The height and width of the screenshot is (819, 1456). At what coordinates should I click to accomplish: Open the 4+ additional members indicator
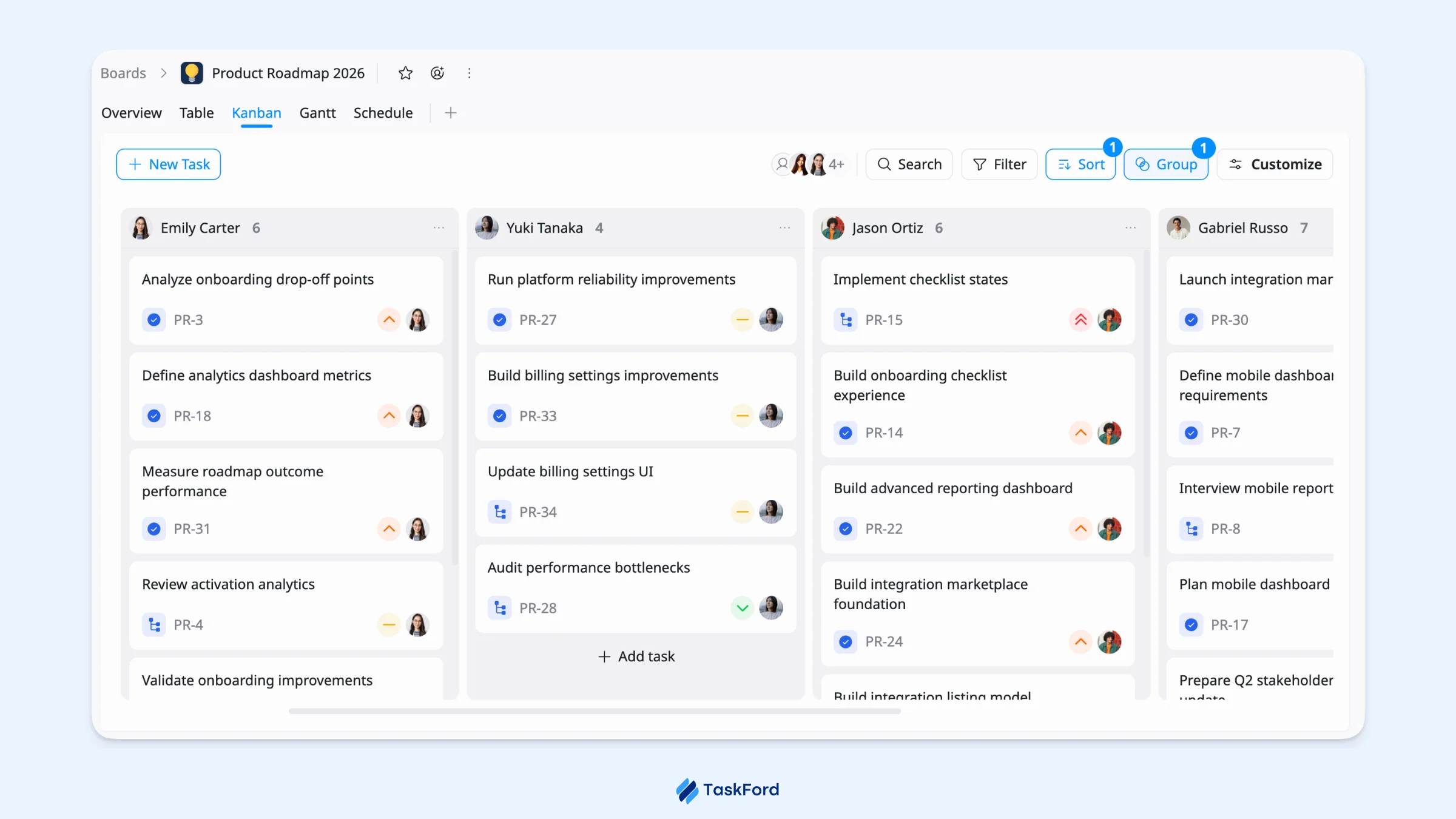point(837,164)
